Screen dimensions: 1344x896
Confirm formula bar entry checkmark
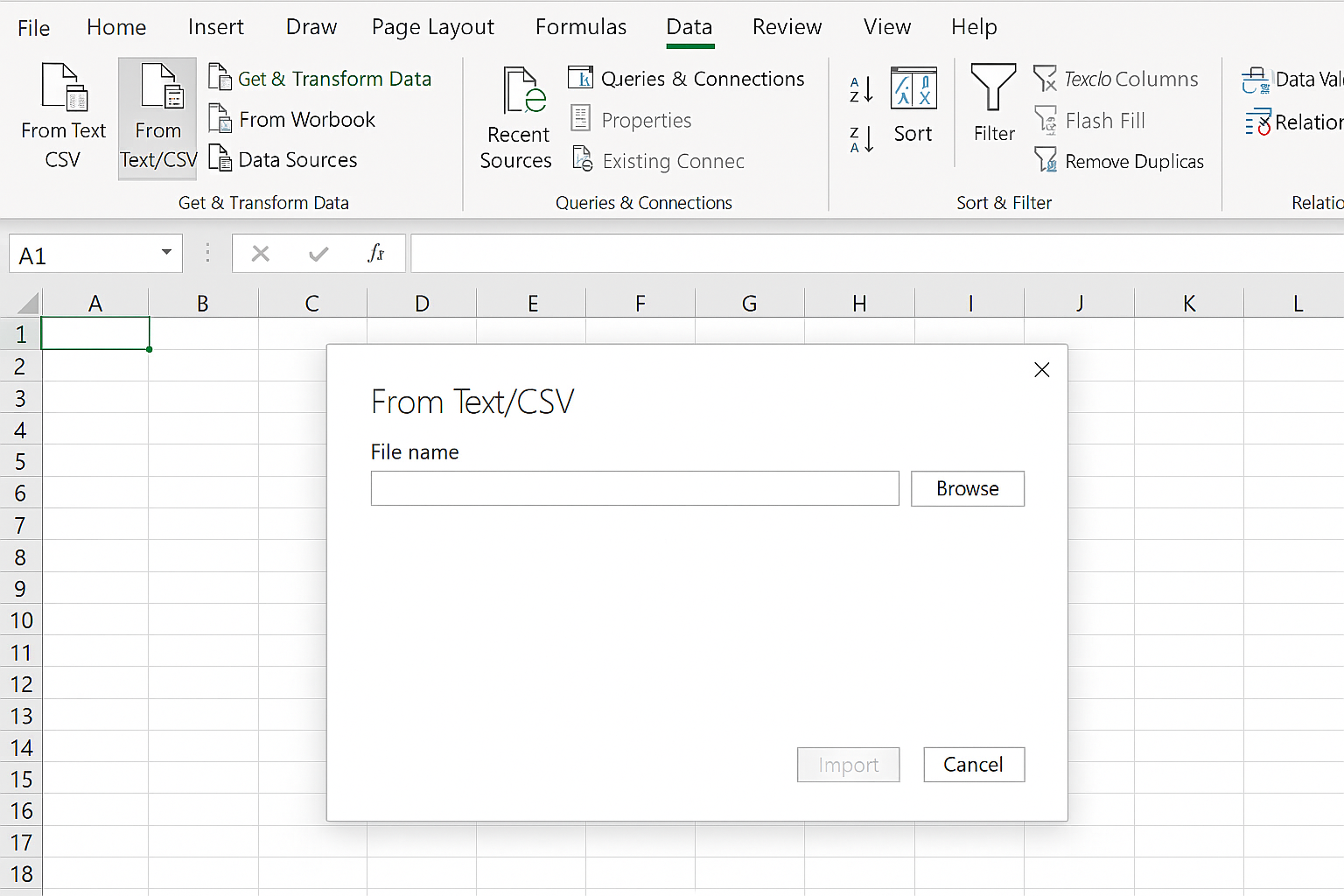pyautogui.click(x=318, y=254)
